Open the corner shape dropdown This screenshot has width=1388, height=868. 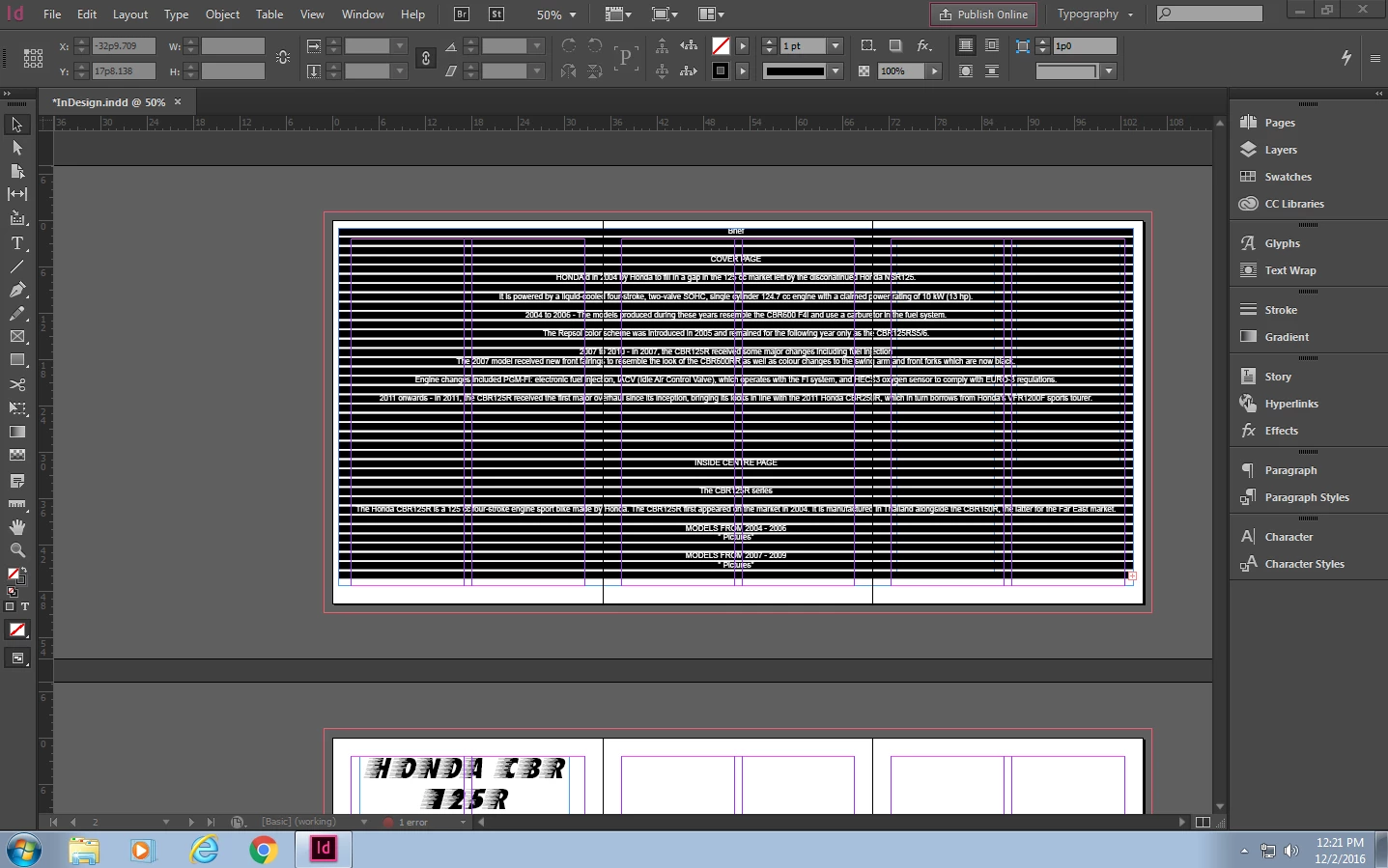point(1109,71)
